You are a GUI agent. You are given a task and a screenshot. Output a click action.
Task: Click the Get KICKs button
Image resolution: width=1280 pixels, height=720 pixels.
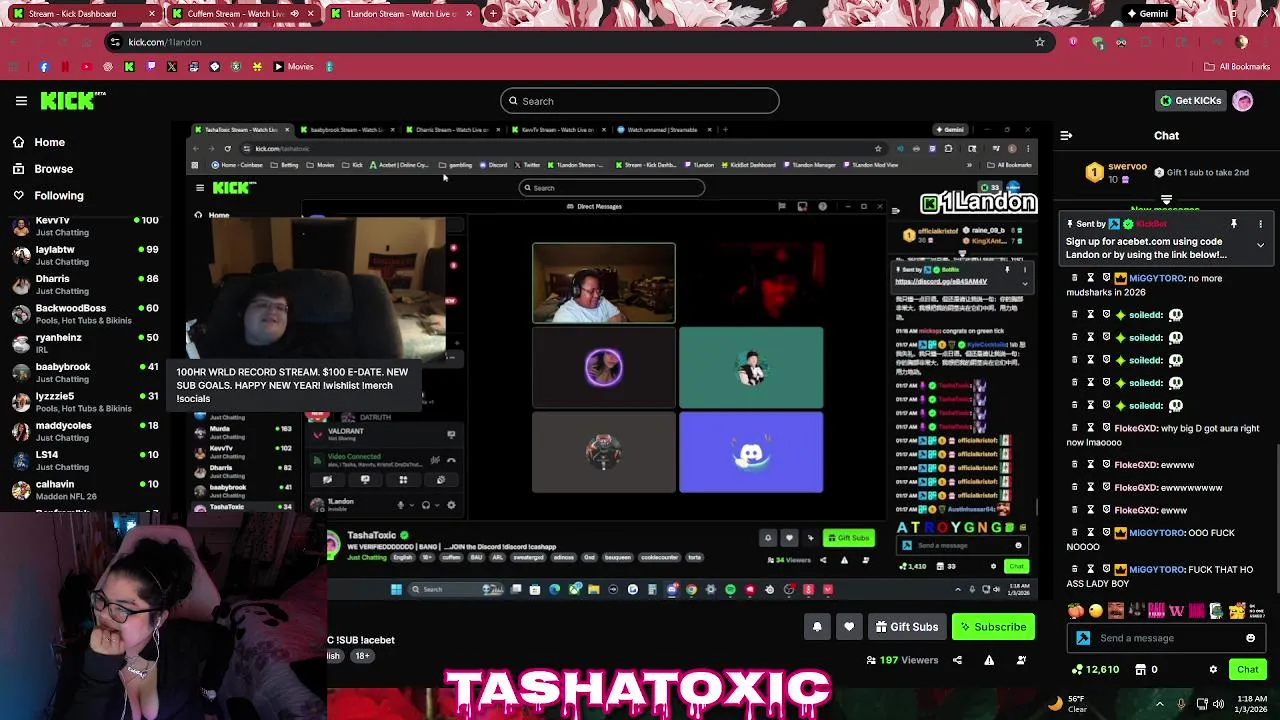pyautogui.click(x=1190, y=101)
